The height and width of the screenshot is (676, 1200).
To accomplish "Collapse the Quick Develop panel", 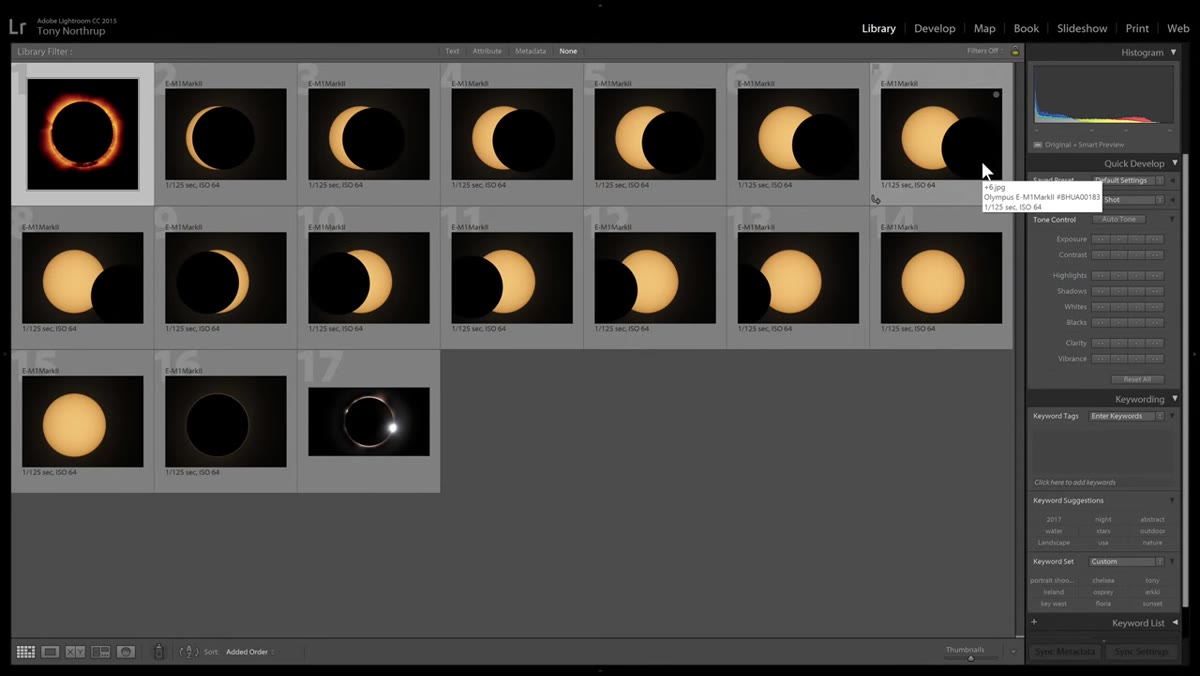I will pyautogui.click(x=1174, y=163).
